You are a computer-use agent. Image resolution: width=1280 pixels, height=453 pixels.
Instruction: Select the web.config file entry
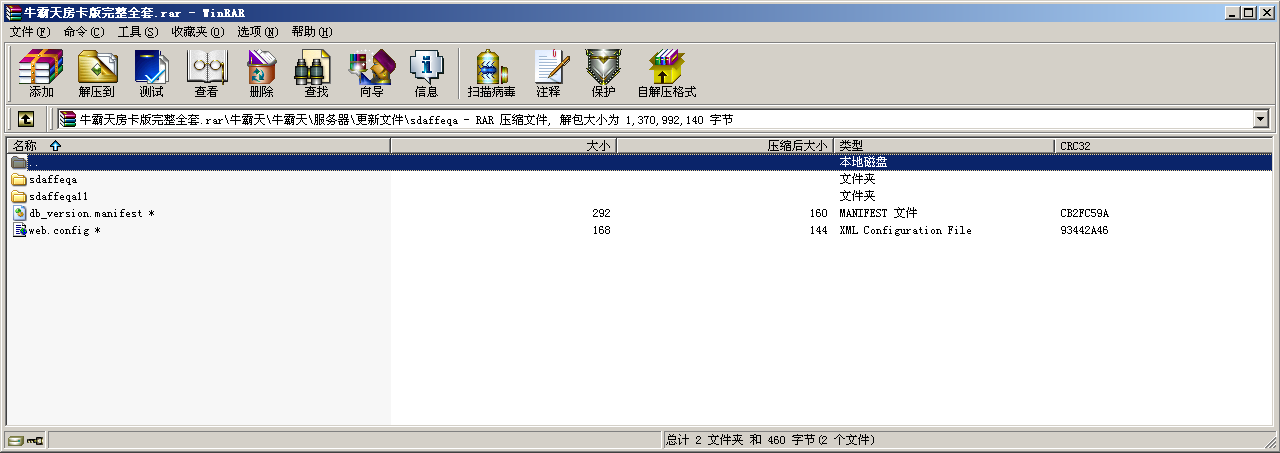pyautogui.click(x=58, y=231)
